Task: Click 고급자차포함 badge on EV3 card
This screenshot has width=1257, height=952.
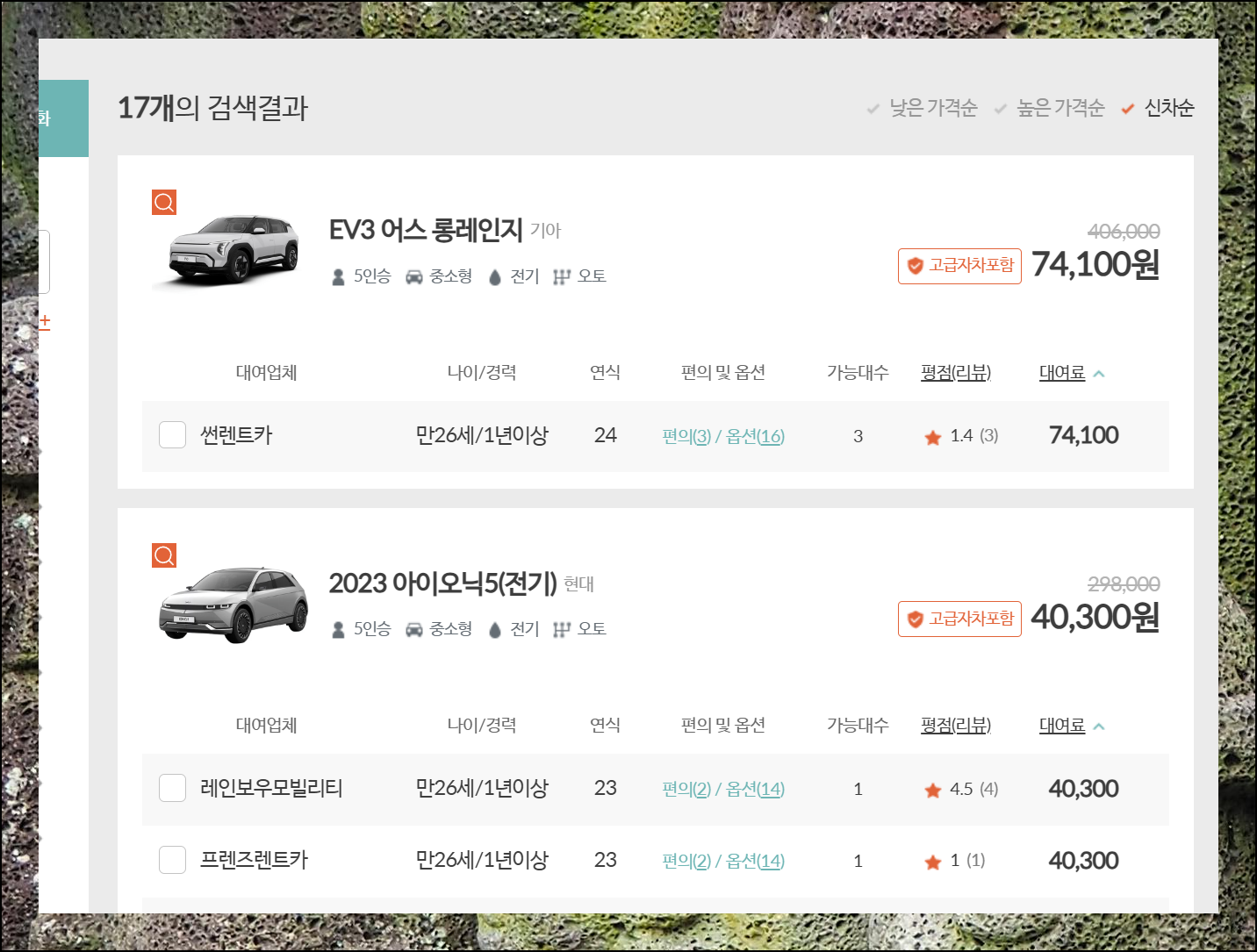Action: click(959, 266)
